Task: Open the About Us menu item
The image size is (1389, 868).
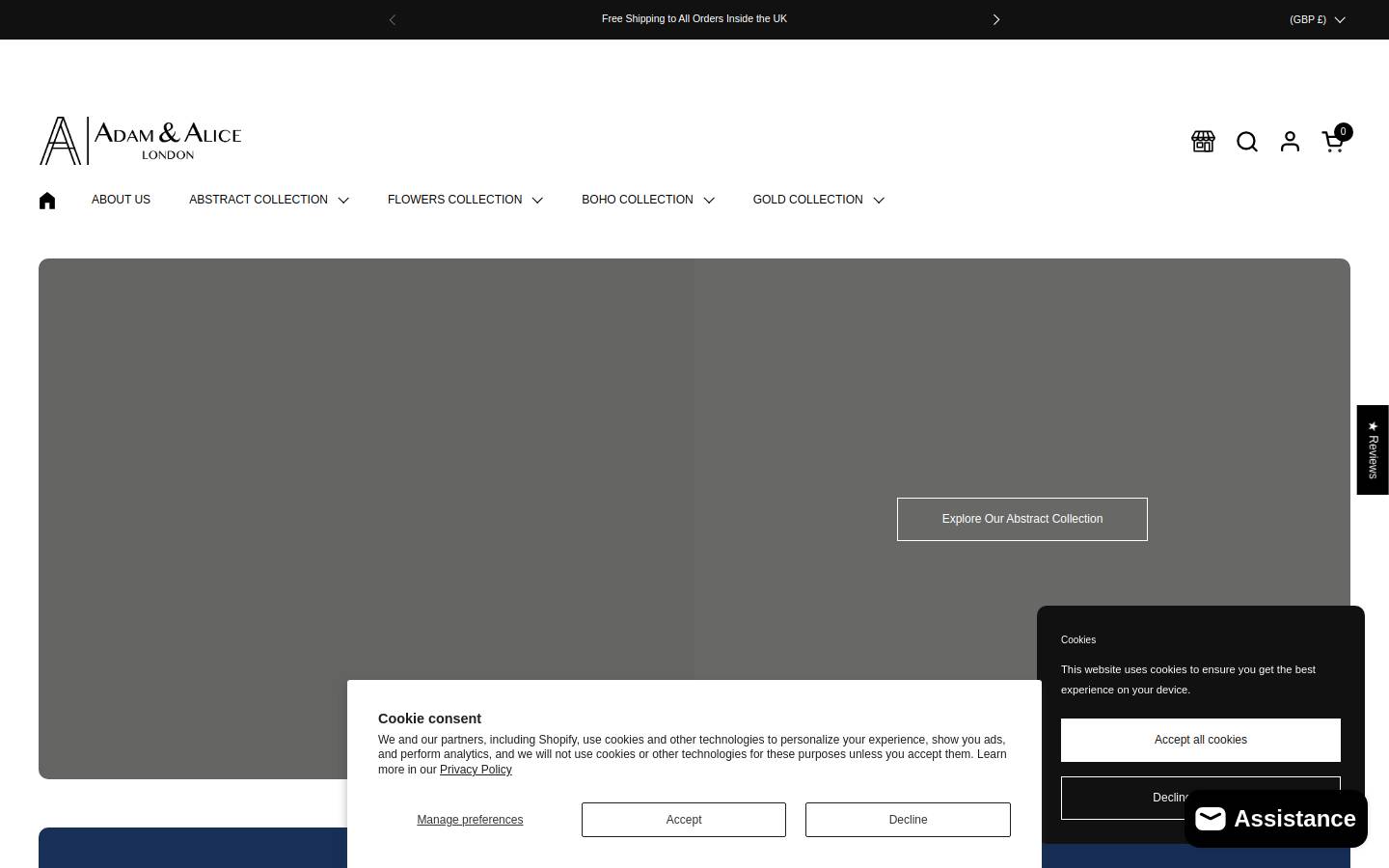Action: (121, 200)
